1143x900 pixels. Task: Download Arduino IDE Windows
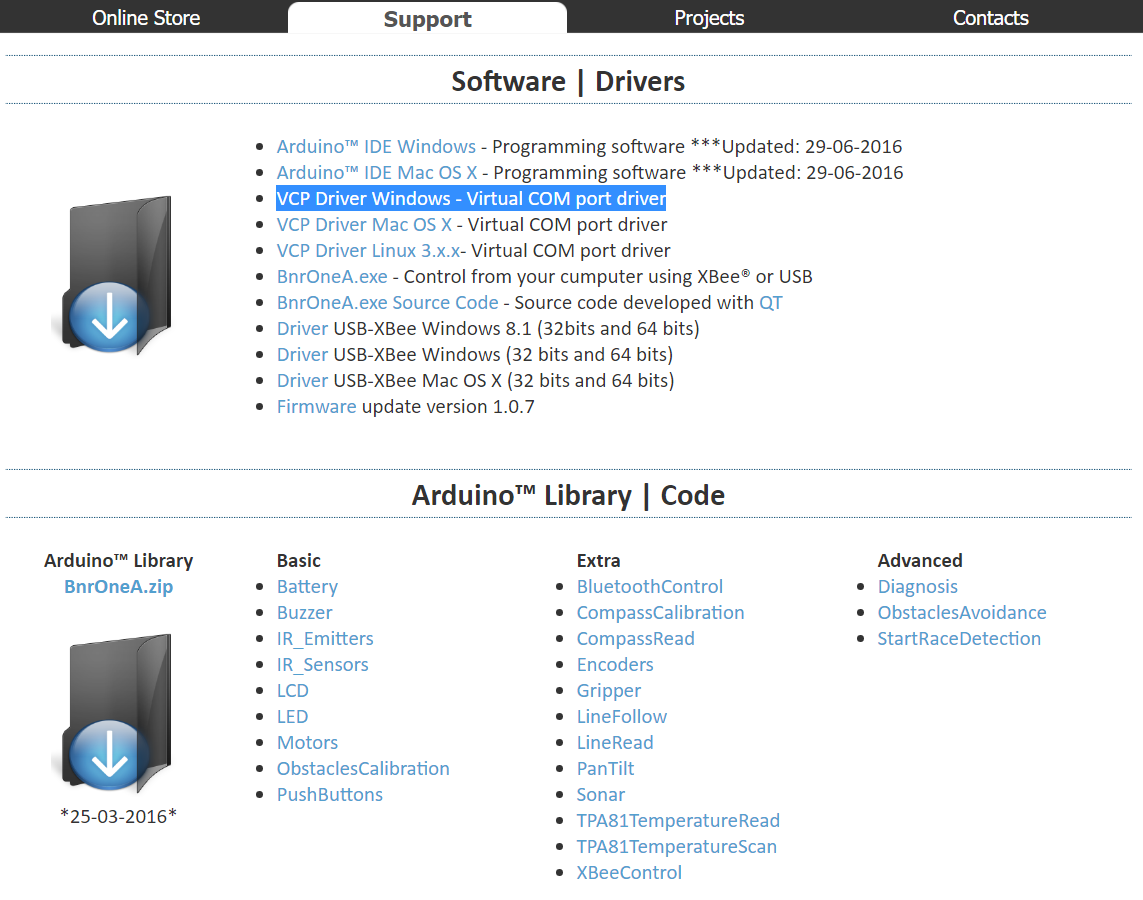coord(376,146)
